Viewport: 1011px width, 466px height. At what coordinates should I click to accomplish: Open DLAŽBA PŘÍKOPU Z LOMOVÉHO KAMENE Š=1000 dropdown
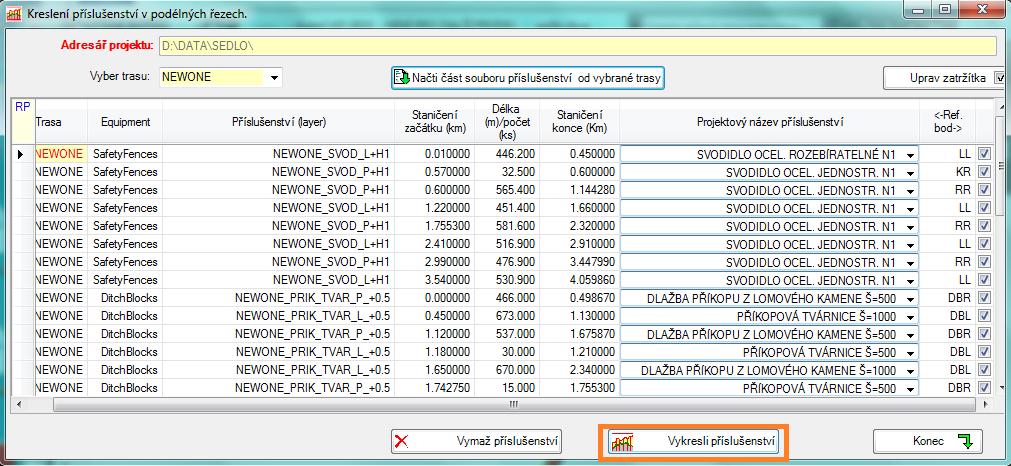(x=910, y=371)
